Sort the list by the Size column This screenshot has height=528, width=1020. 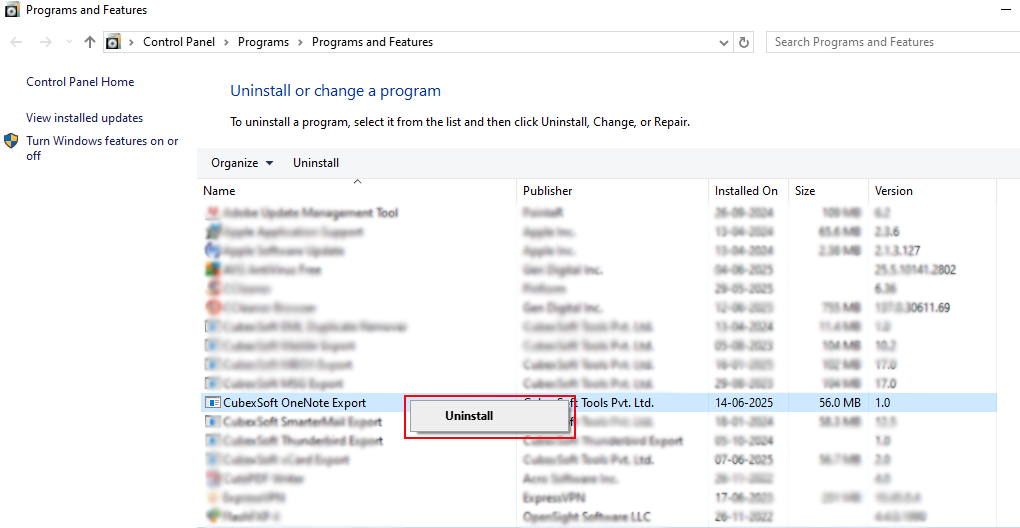(828, 191)
